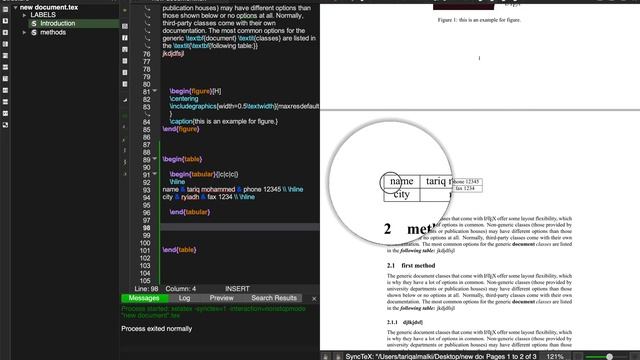Switch to the Messages tab
This screenshot has height=360, width=640.
144,298
